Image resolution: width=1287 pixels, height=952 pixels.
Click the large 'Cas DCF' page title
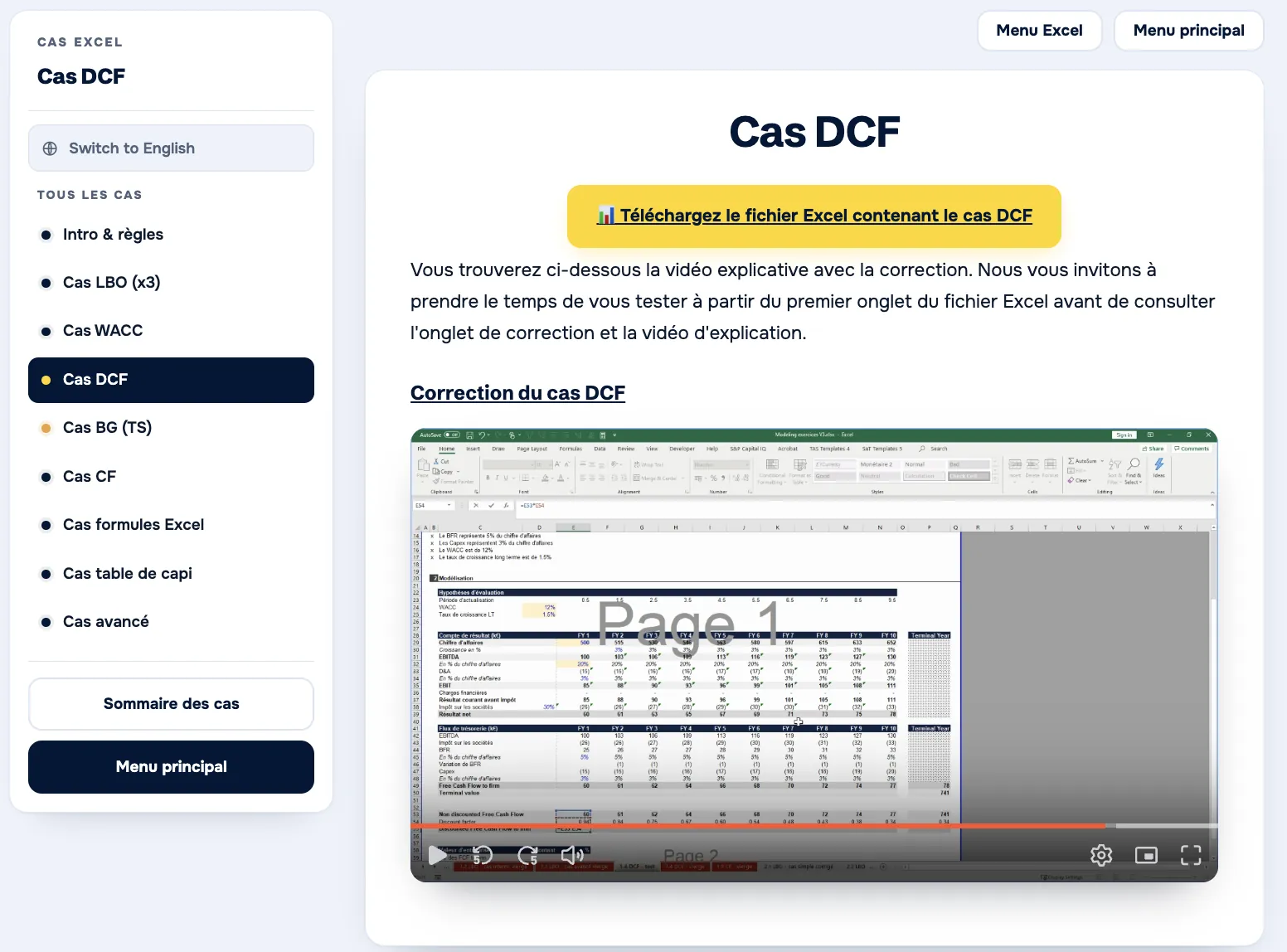coord(814,132)
